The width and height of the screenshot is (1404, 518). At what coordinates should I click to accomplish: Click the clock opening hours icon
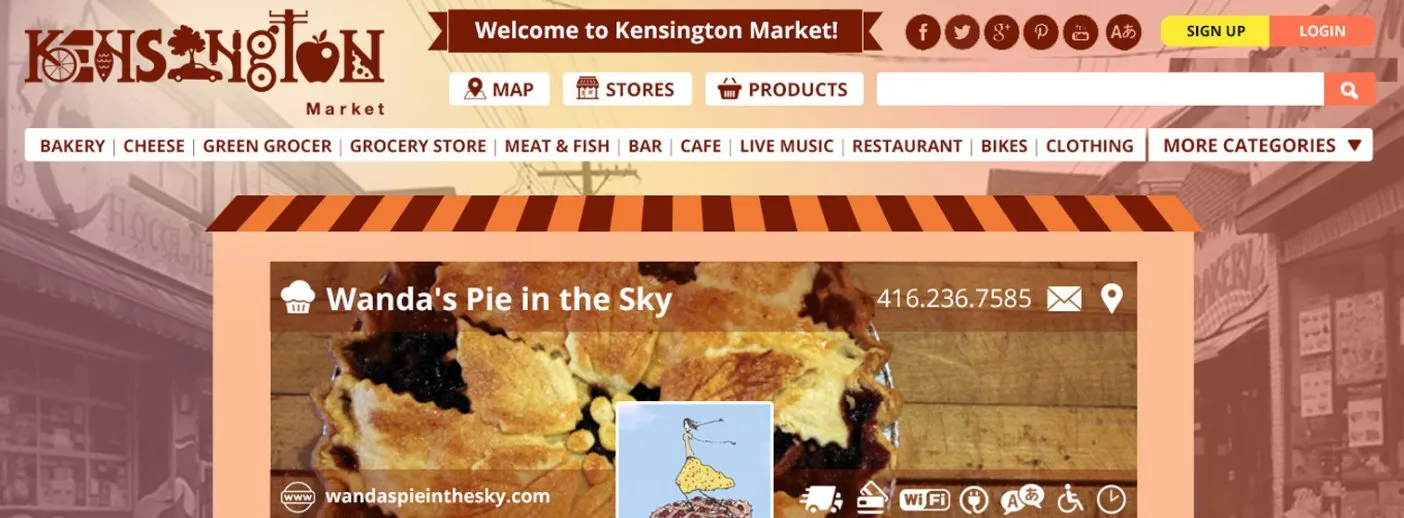(x=1111, y=499)
